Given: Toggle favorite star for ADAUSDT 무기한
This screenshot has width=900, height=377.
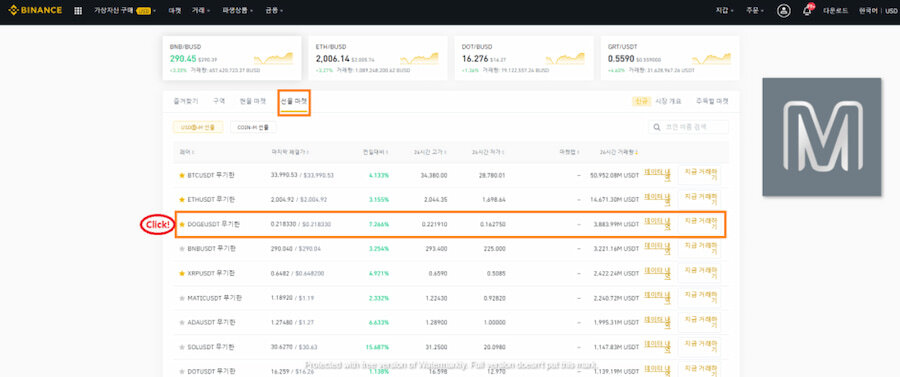Looking at the screenshot, I should pyautogui.click(x=182, y=322).
